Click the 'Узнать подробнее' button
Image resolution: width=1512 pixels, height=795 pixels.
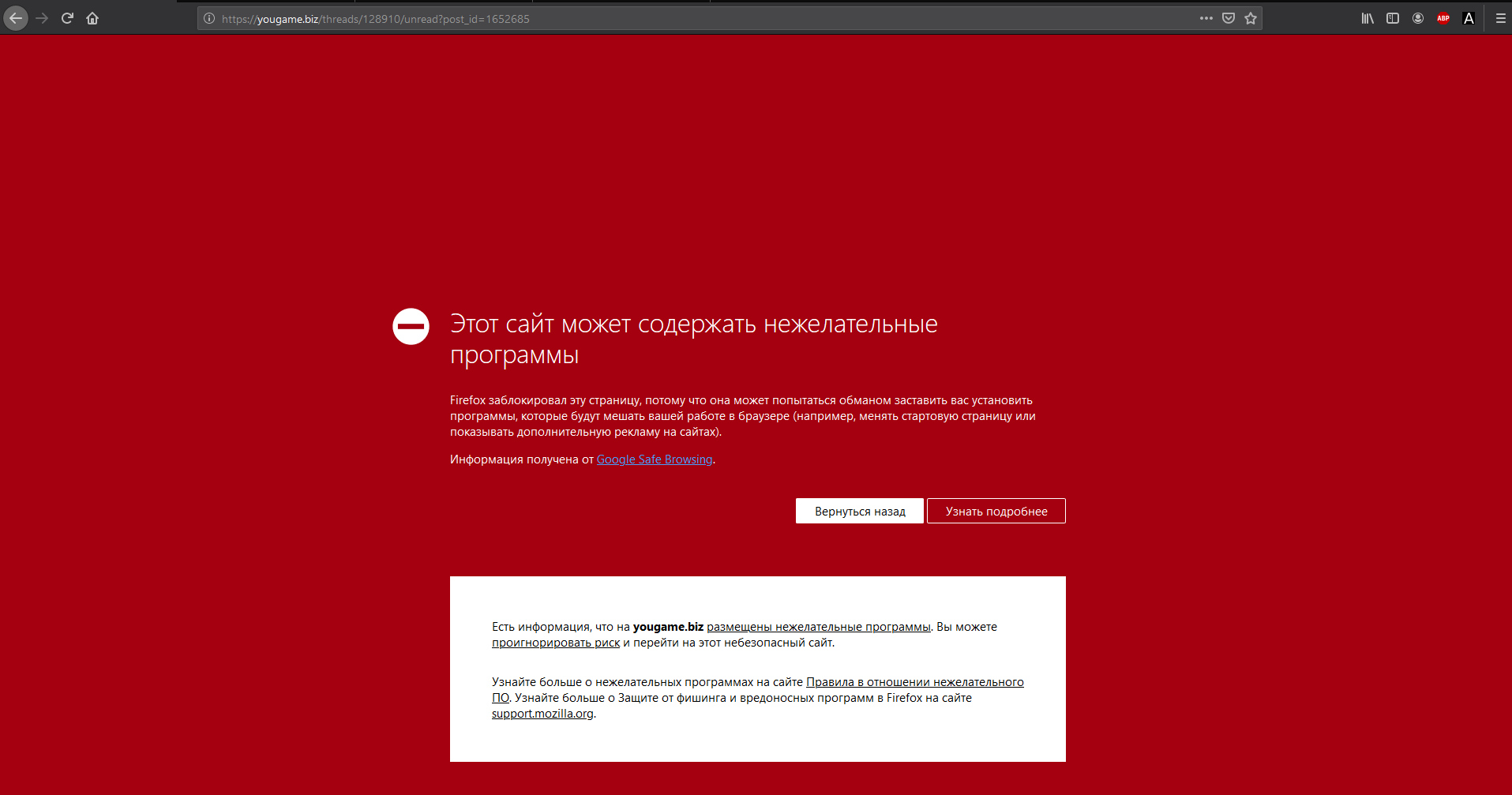pyautogui.click(x=996, y=511)
